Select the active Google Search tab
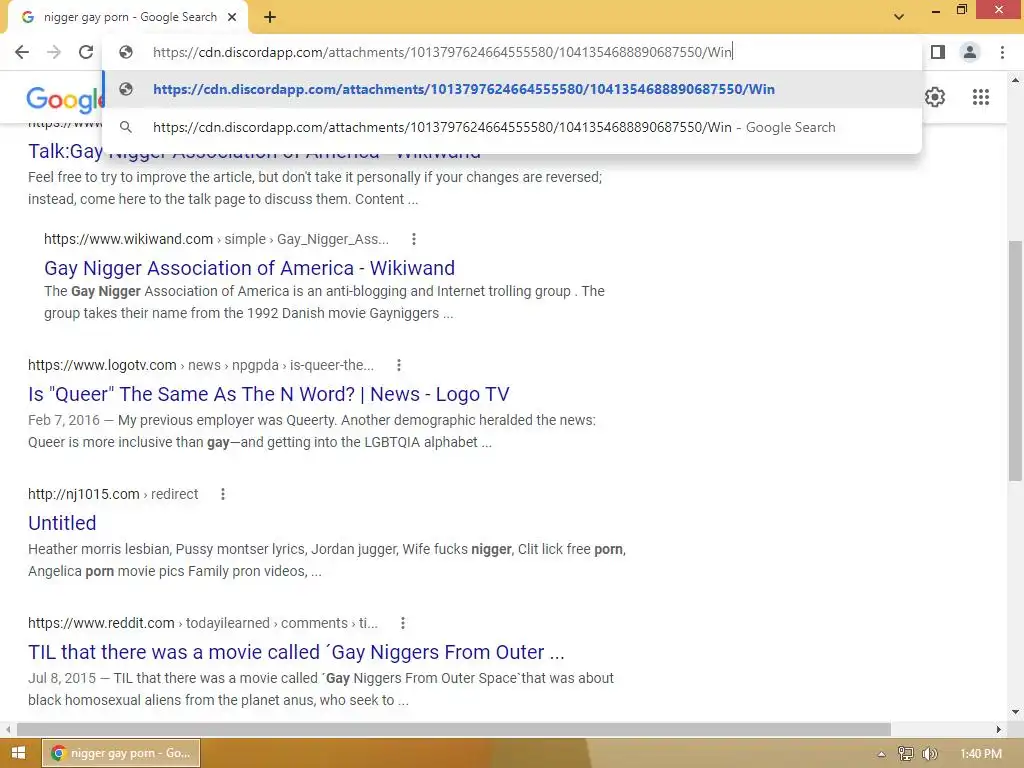 point(128,17)
